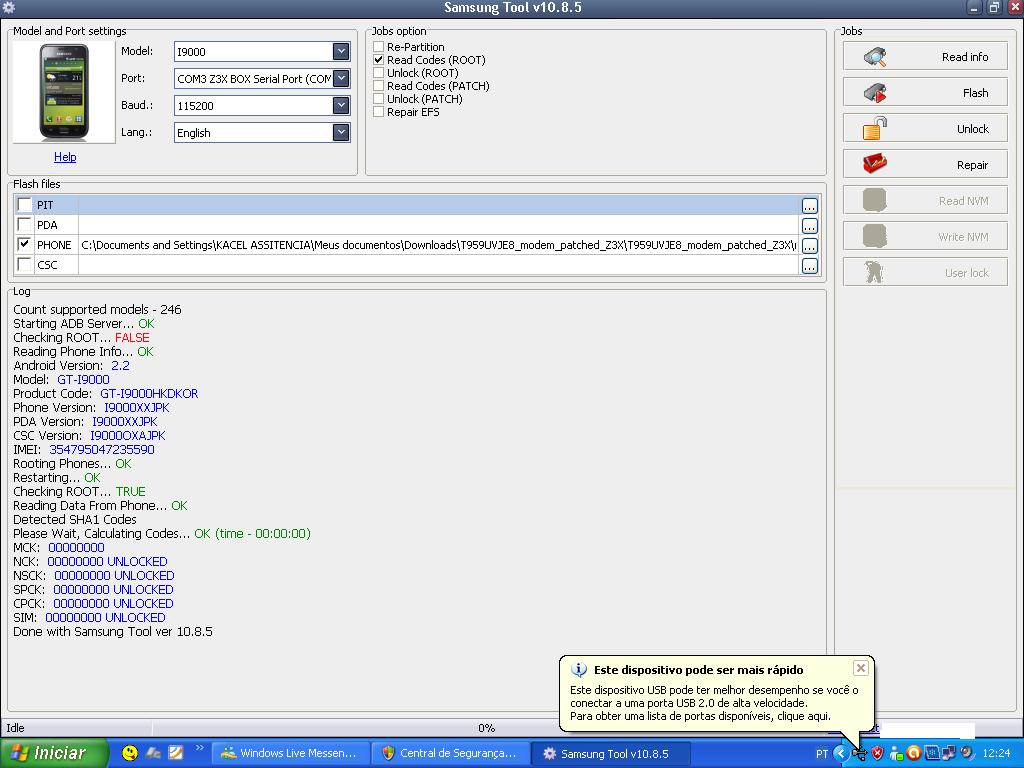Click the orange circle tray icon
The image size is (1024, 768).
914,754
